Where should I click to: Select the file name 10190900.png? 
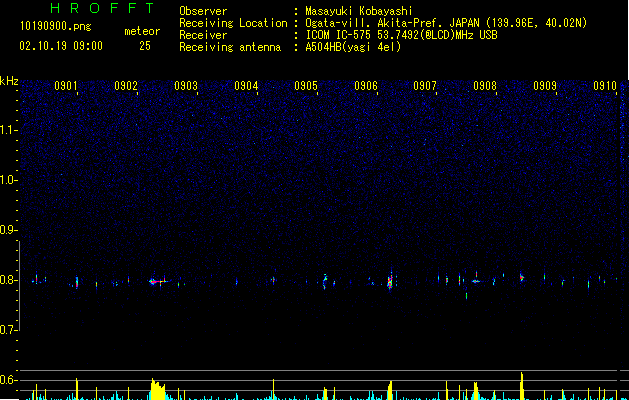(56, 27)
